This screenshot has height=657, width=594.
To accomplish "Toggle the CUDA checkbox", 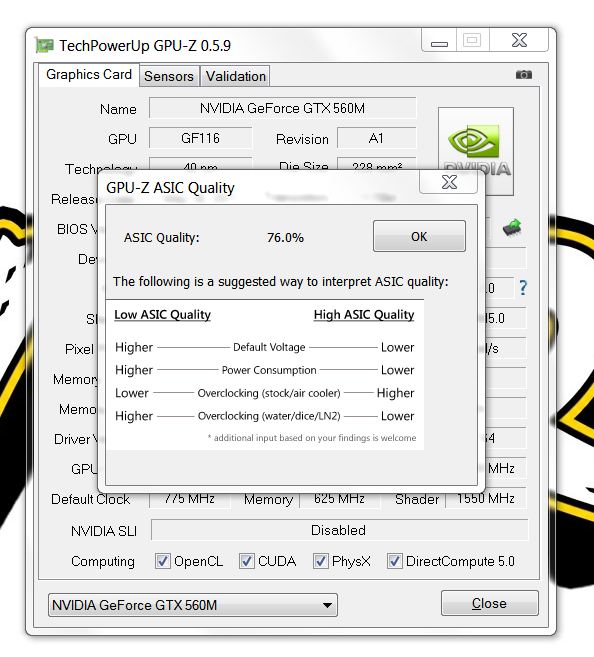I will pyautogui.click(x=247, y=561).
